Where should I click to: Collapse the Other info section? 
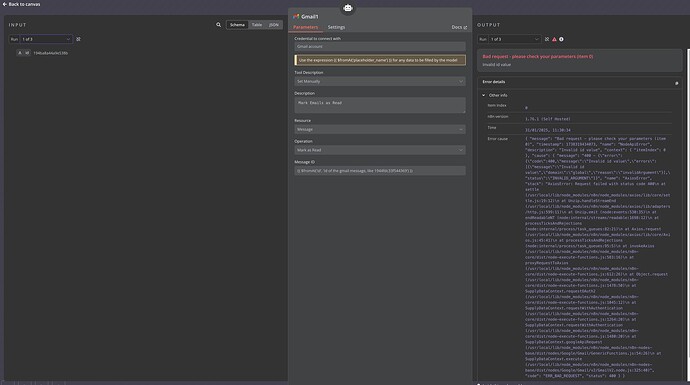tap(483, 95)
